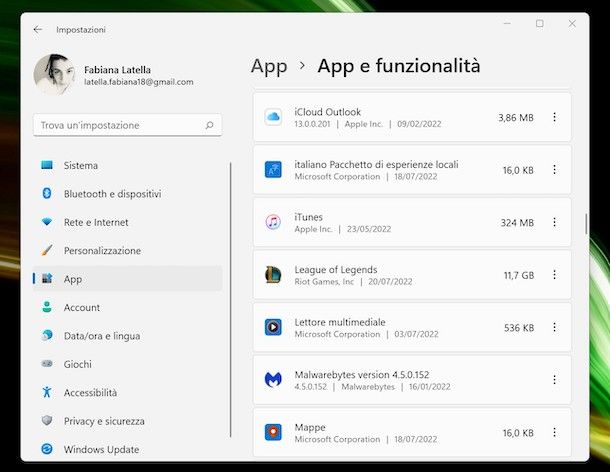Click the italiano language pack icon
The image size is (610, 472).
click(x=273, y=170)
